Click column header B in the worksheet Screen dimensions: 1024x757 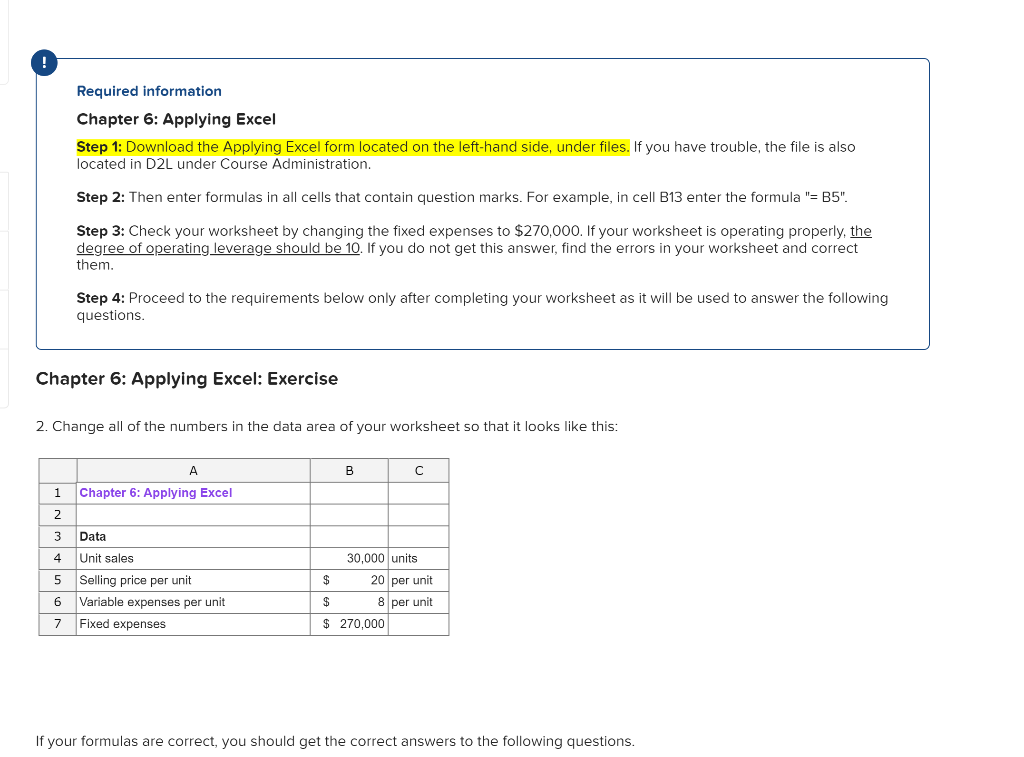tap(348, 470)
